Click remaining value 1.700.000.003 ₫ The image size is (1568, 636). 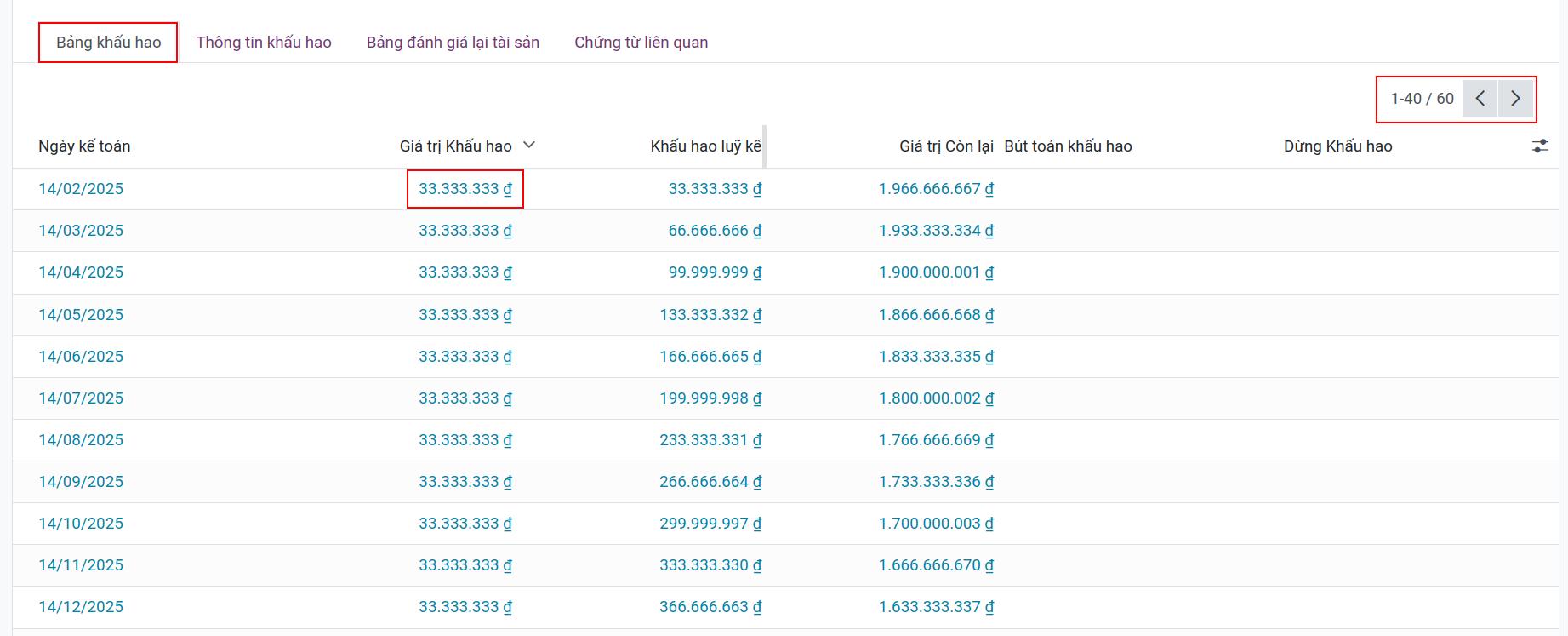[936, 524]
